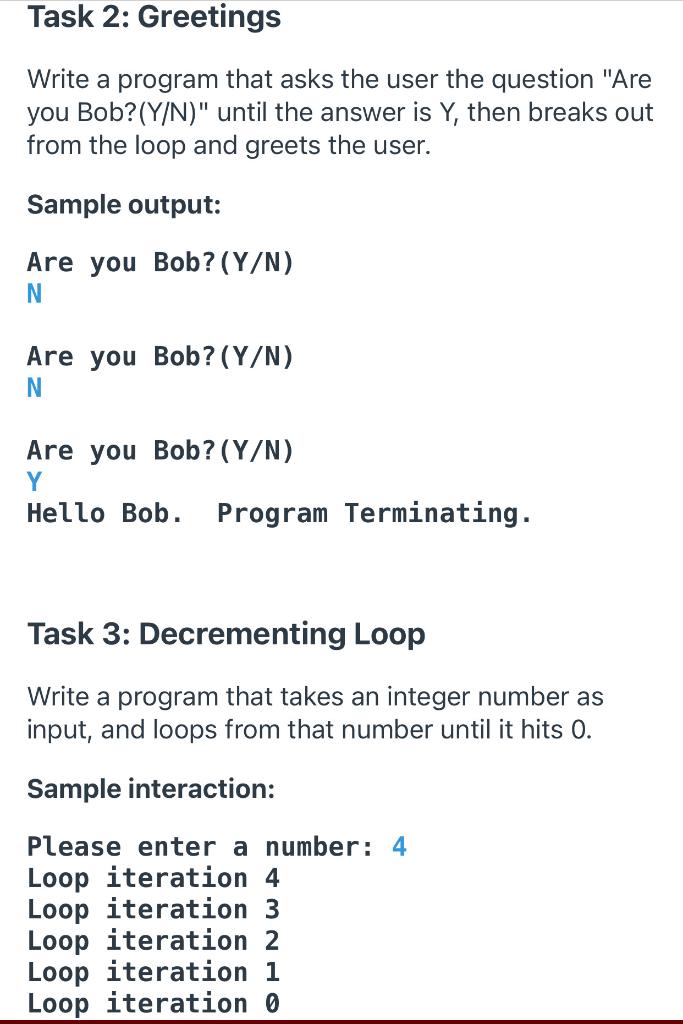Click the 'Please enter a number:' prompt

(200, 847)
